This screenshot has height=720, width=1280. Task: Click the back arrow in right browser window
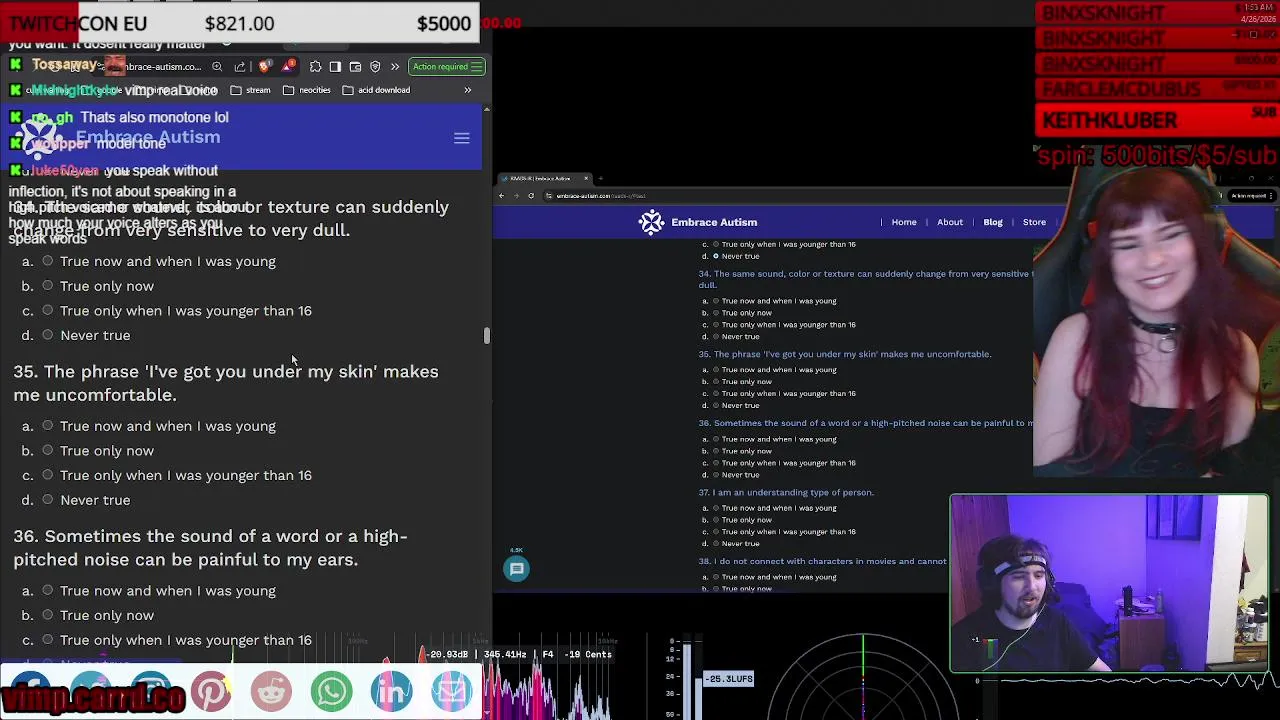click(x=503, y=196)
